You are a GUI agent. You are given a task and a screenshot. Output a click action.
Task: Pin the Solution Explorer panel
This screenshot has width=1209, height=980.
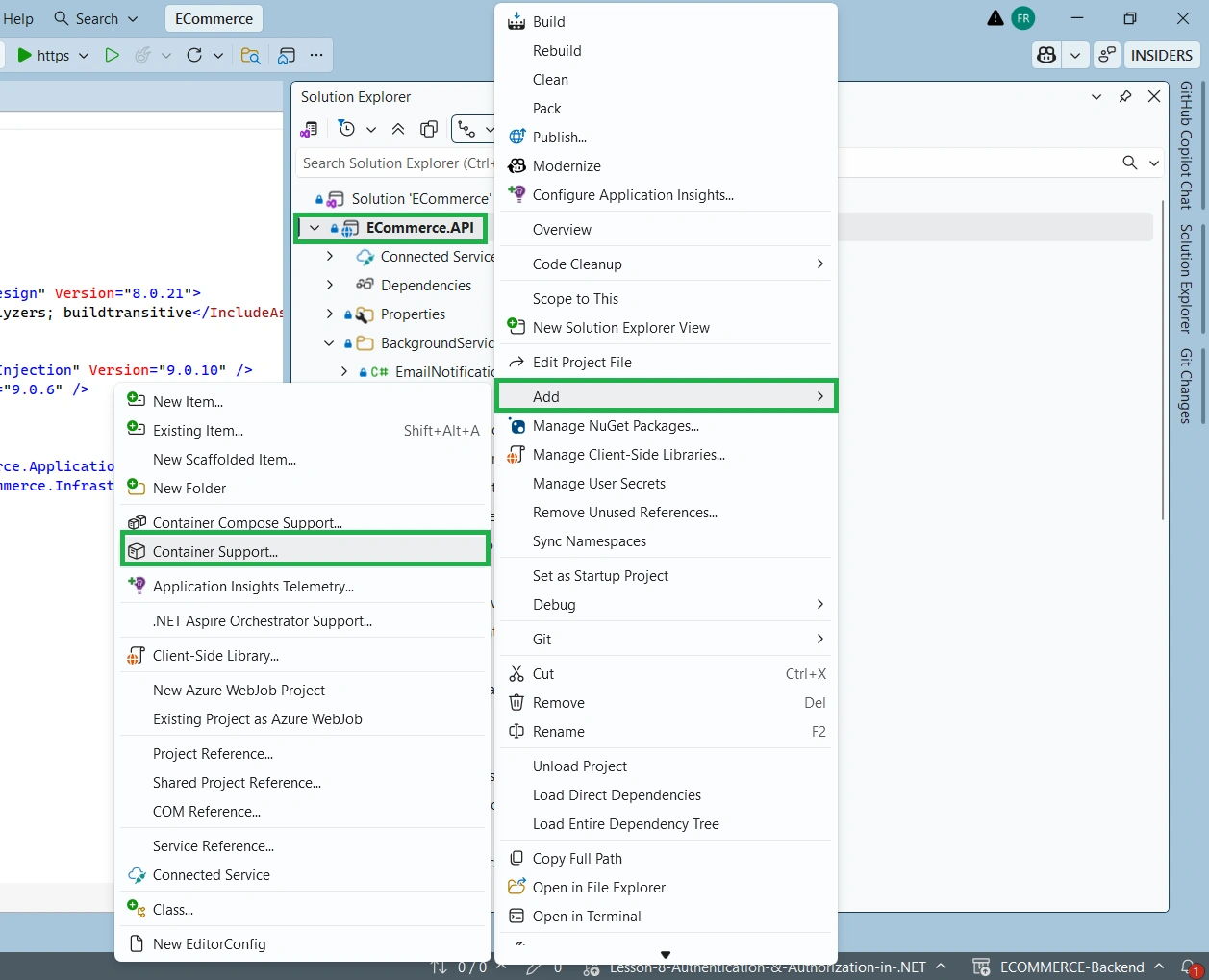1125,97
